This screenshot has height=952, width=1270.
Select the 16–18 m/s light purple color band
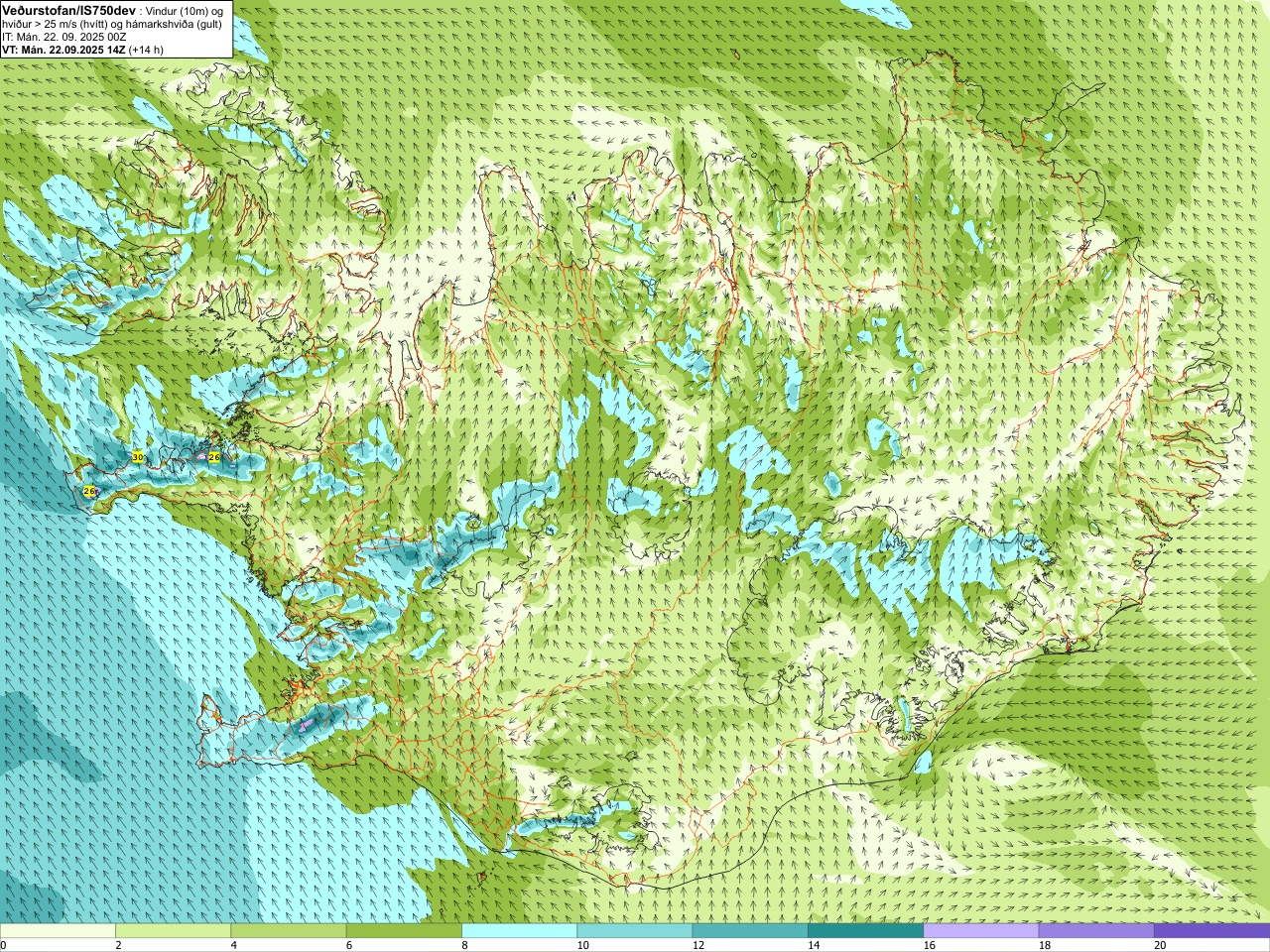click(x=981, y=931)
